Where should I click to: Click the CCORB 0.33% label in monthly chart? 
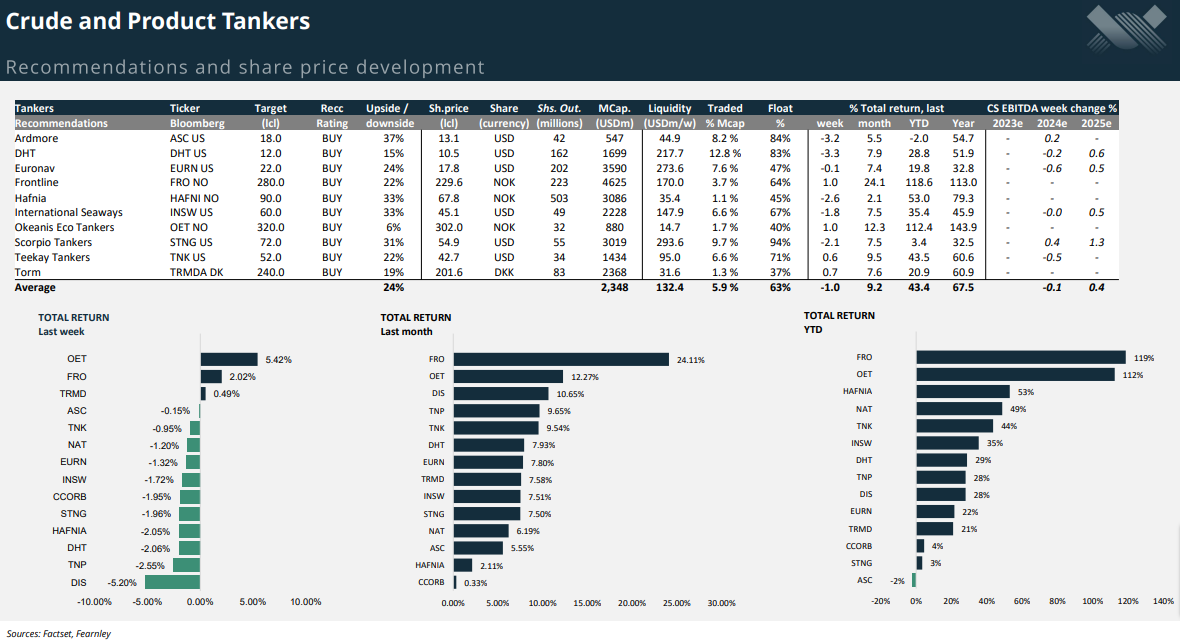476,583
